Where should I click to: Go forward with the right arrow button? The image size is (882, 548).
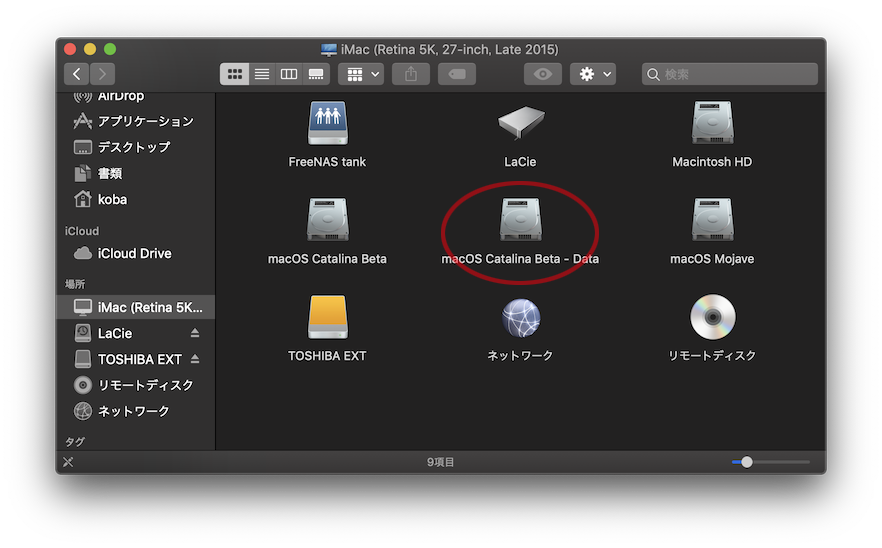(x=102, y=74)
